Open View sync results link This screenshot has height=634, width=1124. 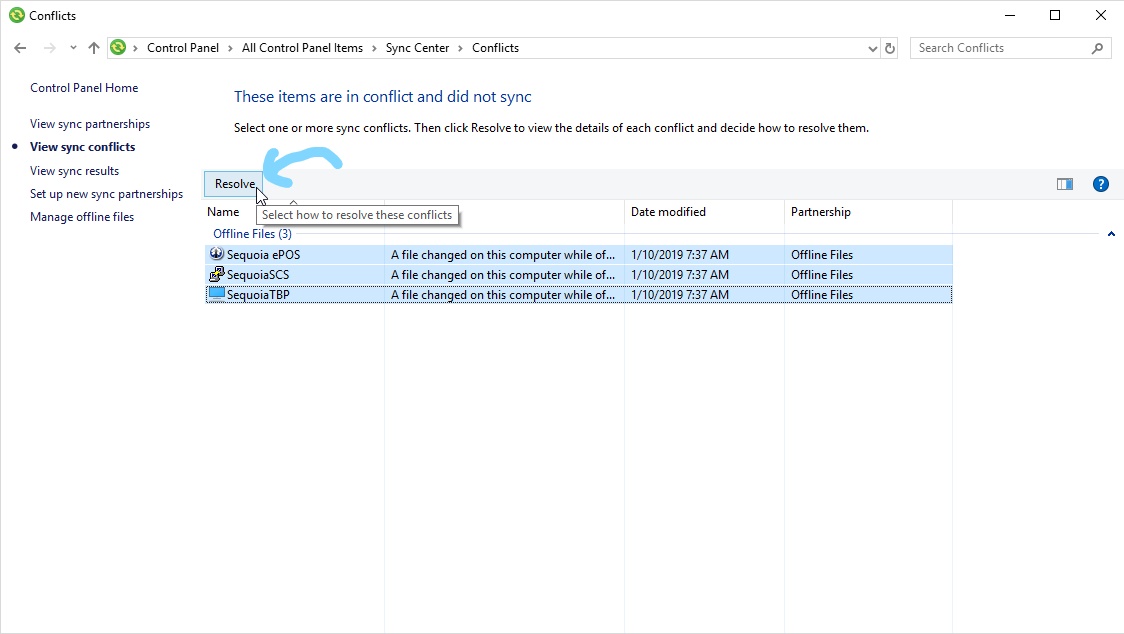(74, 171)
